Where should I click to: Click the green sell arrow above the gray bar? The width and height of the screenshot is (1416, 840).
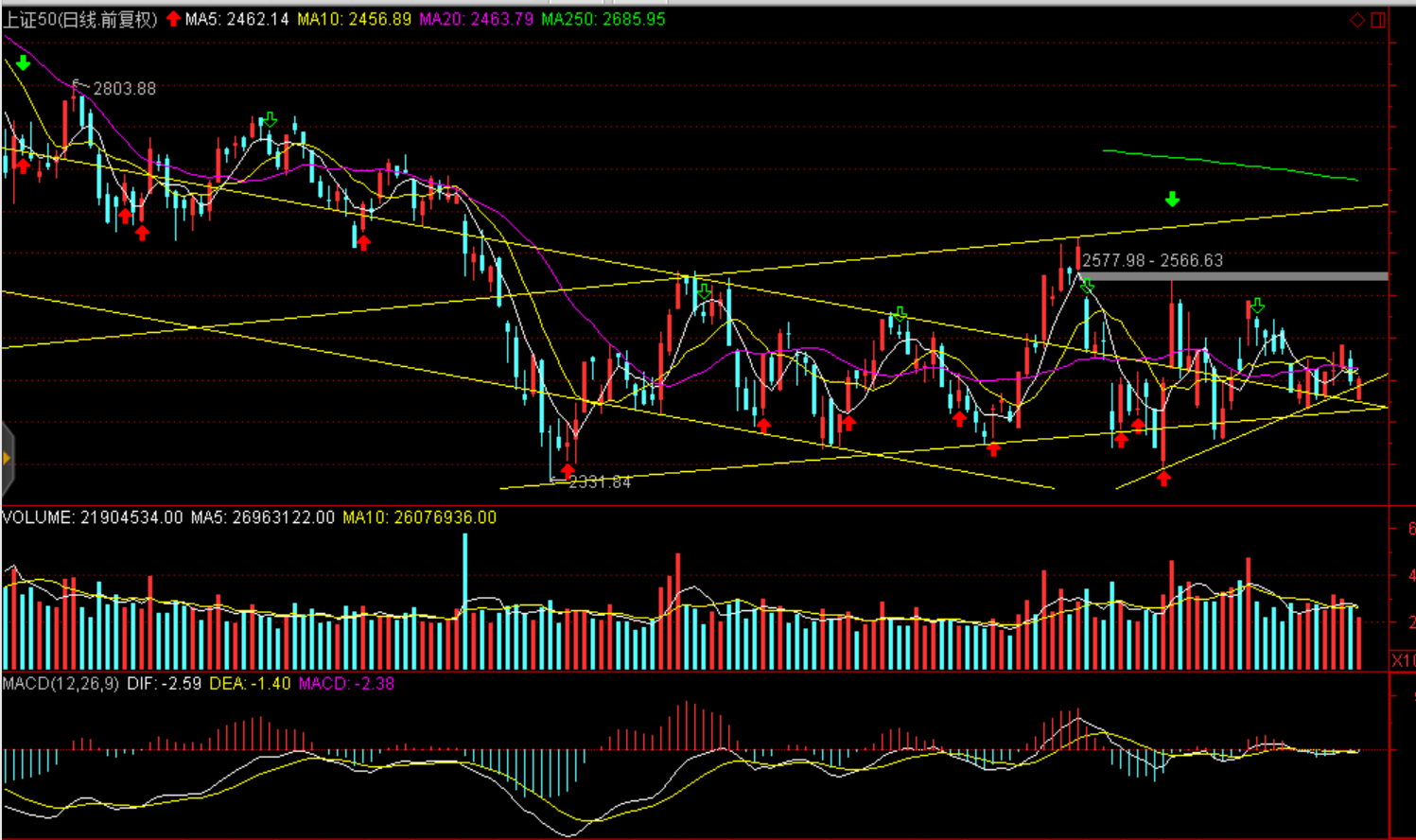(x=1173, y=200)
